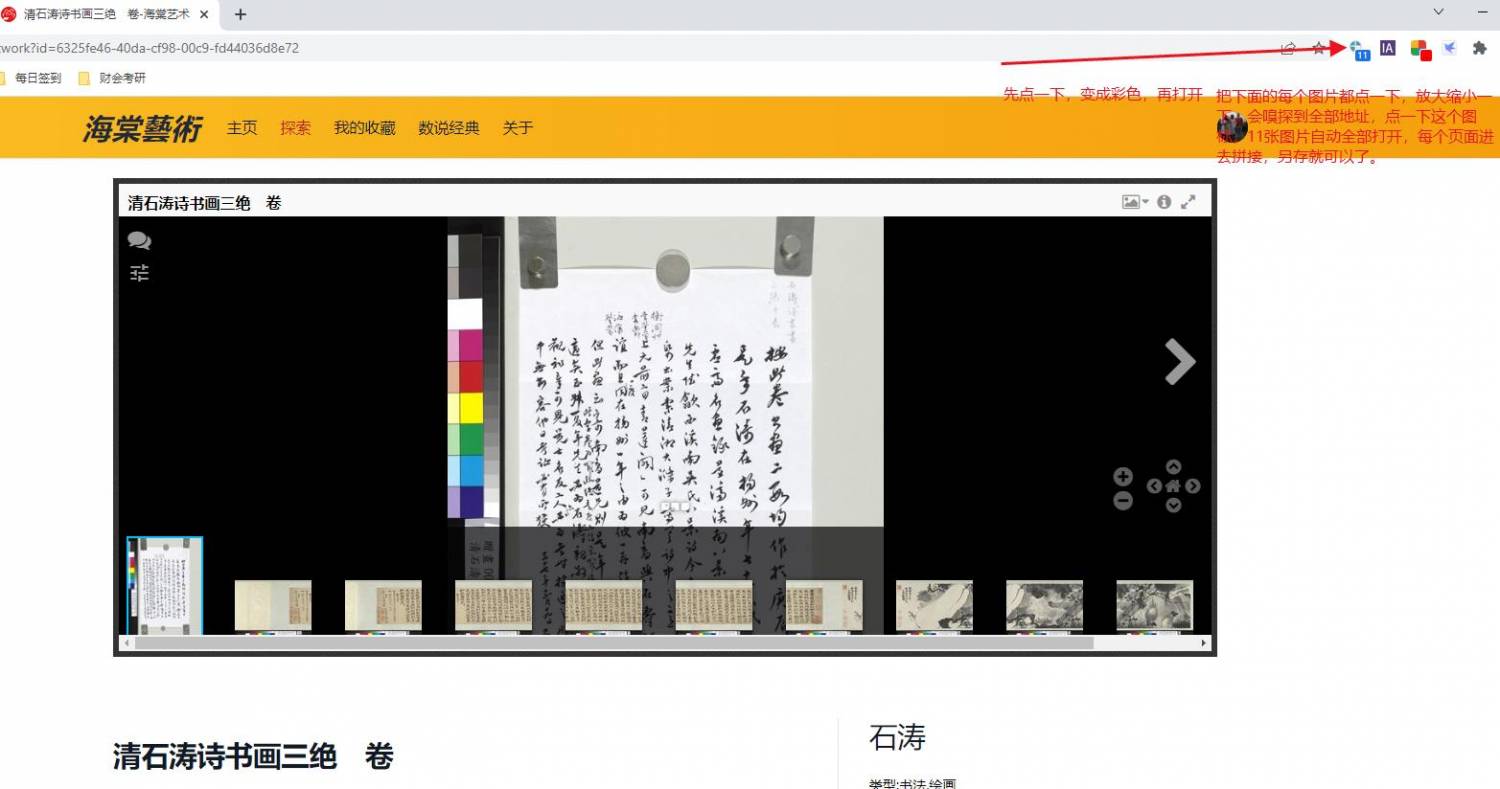Open the image mode dropdown in viewer header
The width and height of the screenshot is (1500, 789).
click(1135, 201)
